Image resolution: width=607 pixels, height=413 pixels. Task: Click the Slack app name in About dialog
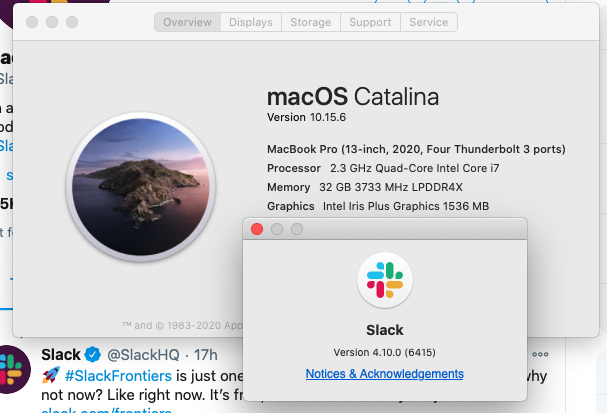(x=385, y=330)
